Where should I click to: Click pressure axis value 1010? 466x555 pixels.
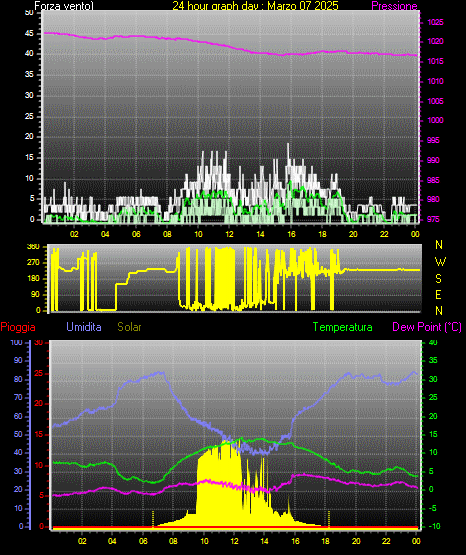pyautogui.click(x=436, y=81)
